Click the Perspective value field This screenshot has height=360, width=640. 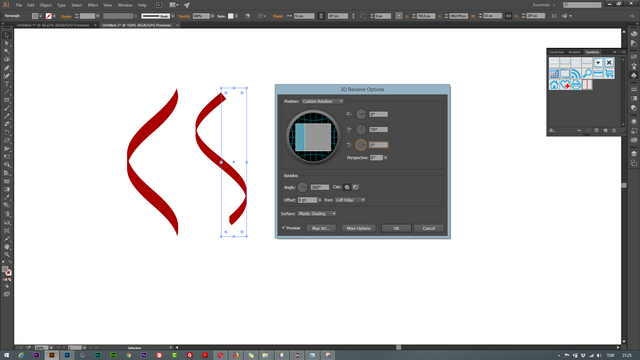pyautogui.click(x=376, y=158)
